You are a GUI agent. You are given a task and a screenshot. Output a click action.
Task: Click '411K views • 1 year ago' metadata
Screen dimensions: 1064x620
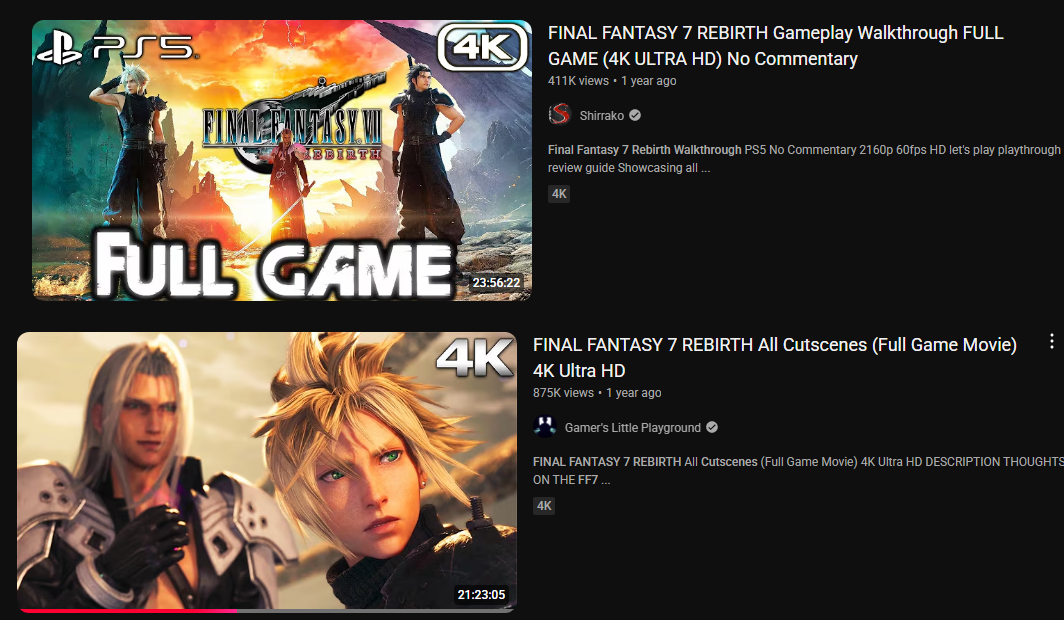coord(612,81)
